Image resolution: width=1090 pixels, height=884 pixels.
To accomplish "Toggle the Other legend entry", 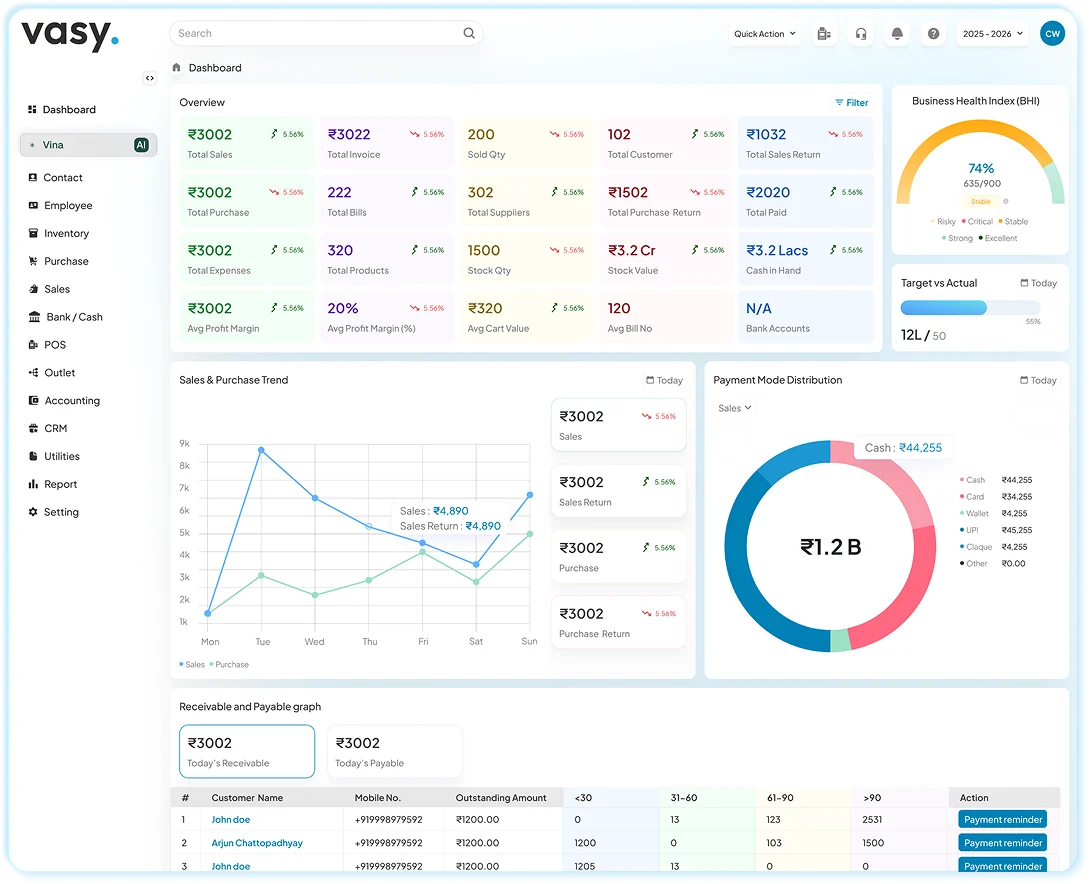I will coord(973,564).
